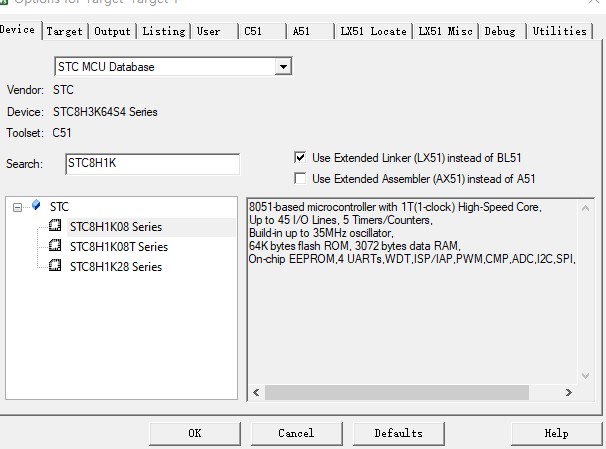Image resolution: width=606 pixels, height=449 pixels.
Task: Open the STC MCU Database dropdown
Action: [283, 67]
